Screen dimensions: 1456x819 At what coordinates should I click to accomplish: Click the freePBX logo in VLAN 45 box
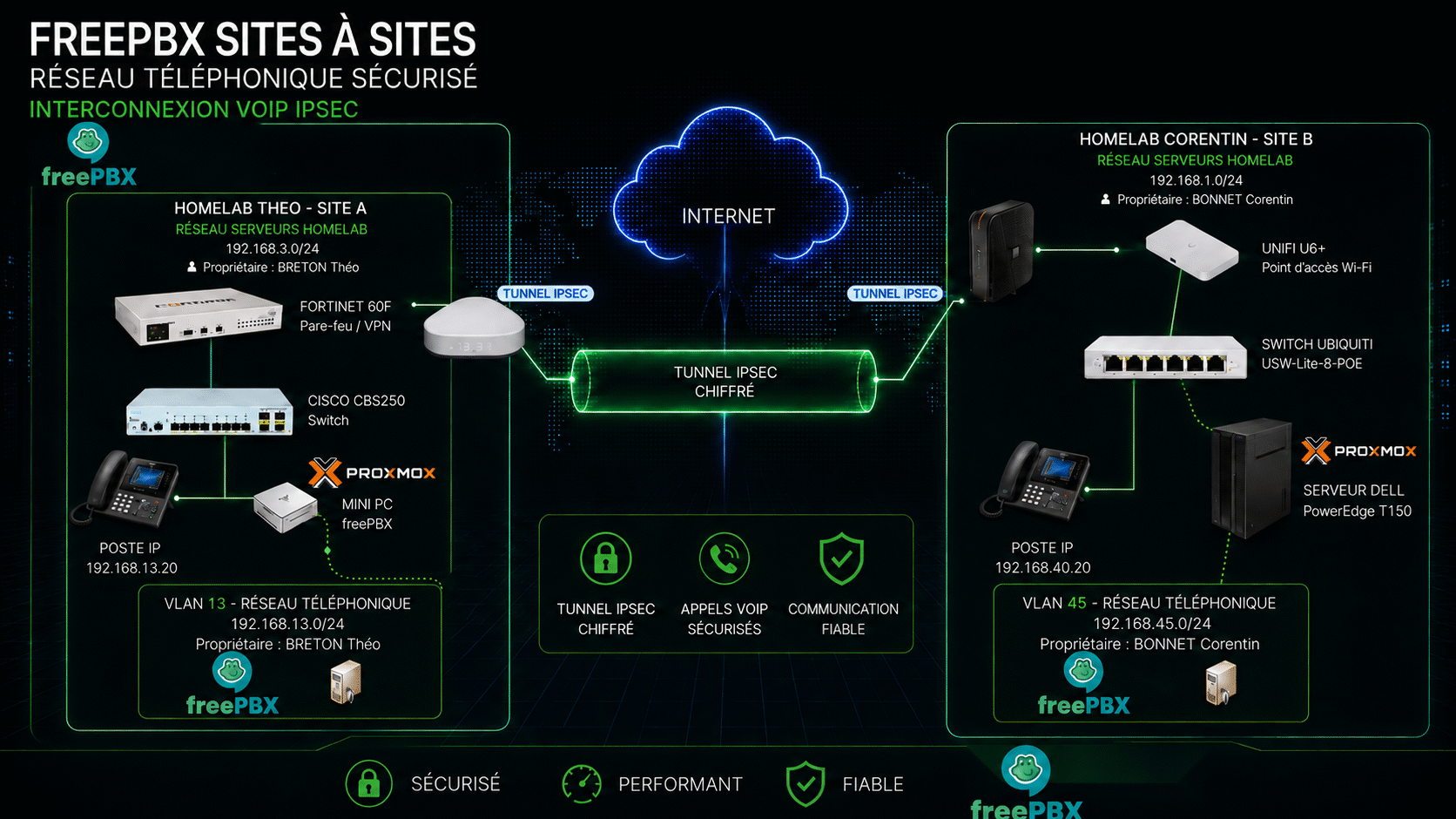click(1083, 686)
